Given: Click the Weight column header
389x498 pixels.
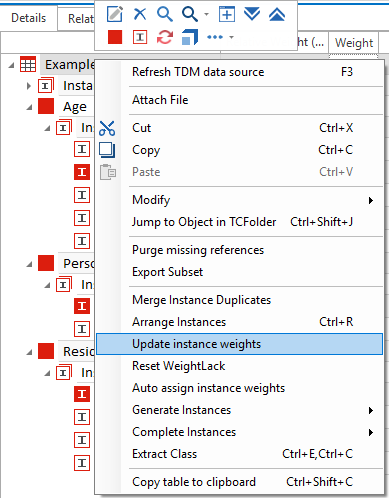Looking at the screenshot, I should coord(354,43).
